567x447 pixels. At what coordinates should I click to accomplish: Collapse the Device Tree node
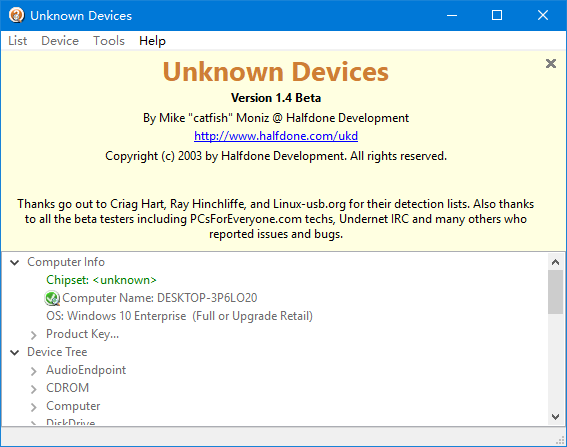(14, 353)
